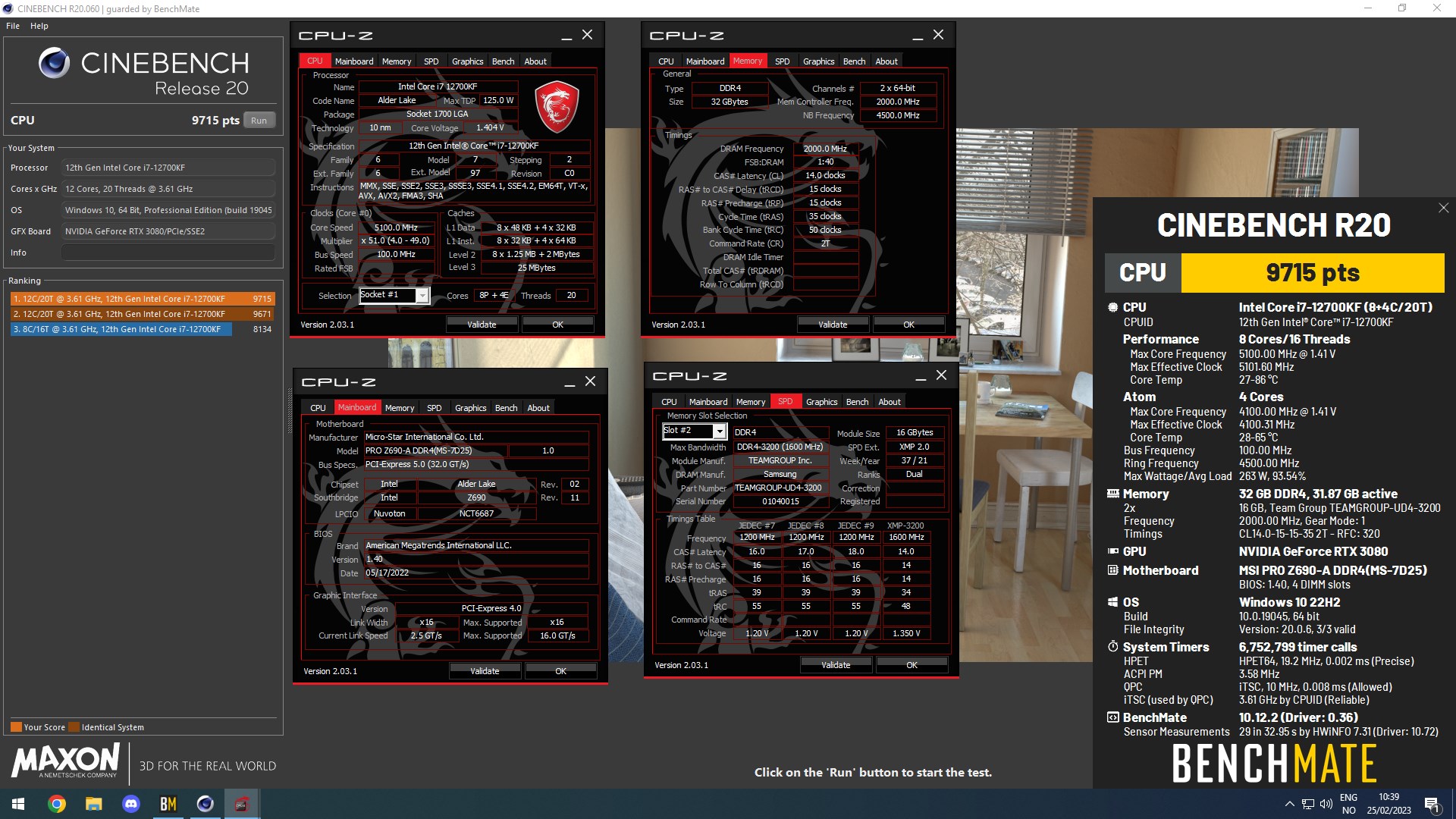Open Google Chrome from the taskbar
The height and width of the screenshot is (819, 1456).
57,804
